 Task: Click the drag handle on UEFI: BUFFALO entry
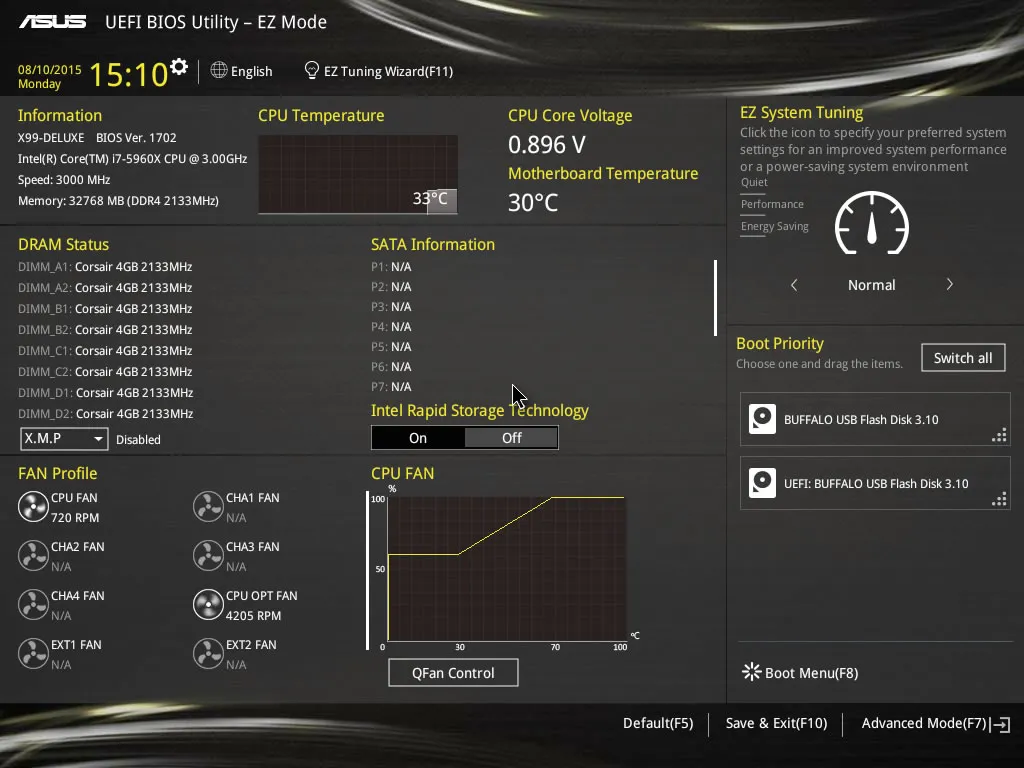999,499
